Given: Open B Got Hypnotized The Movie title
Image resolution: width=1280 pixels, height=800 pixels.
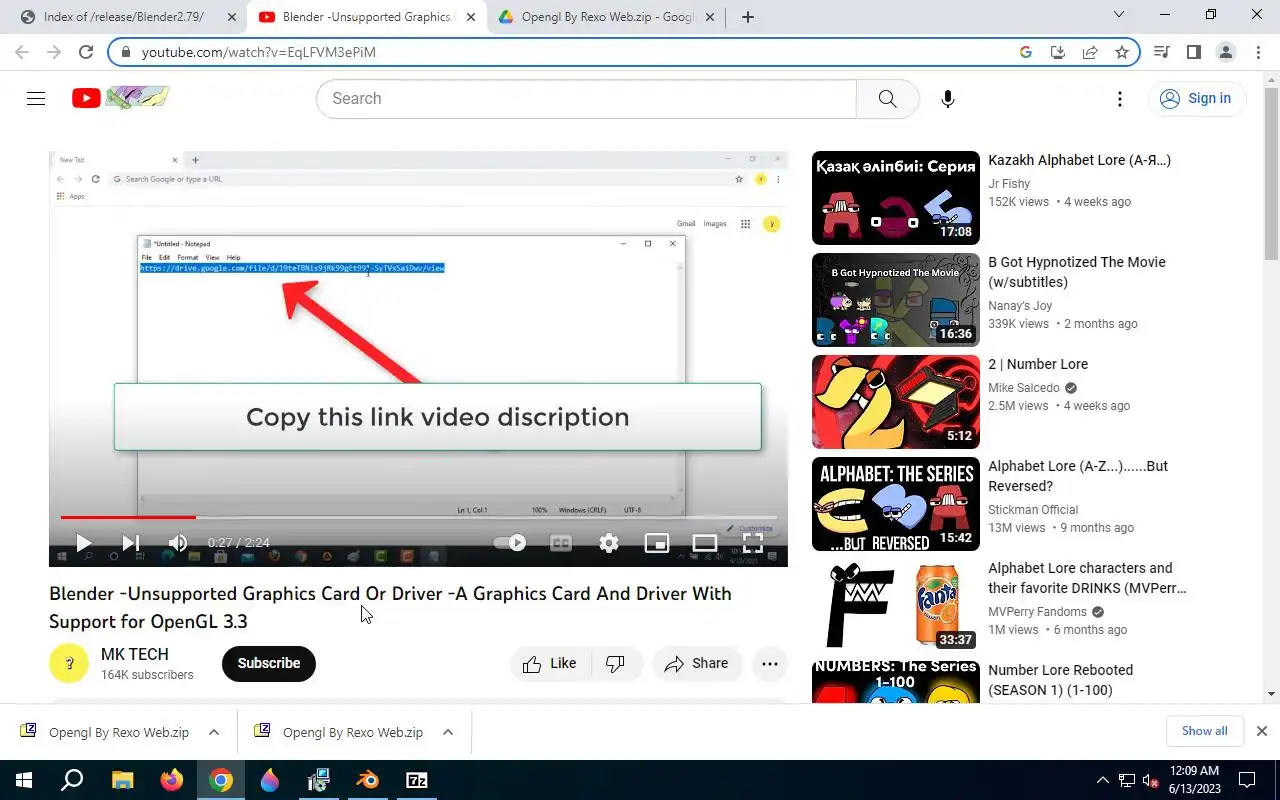Looking at the screenshot, I should [x=1077, y=272].
